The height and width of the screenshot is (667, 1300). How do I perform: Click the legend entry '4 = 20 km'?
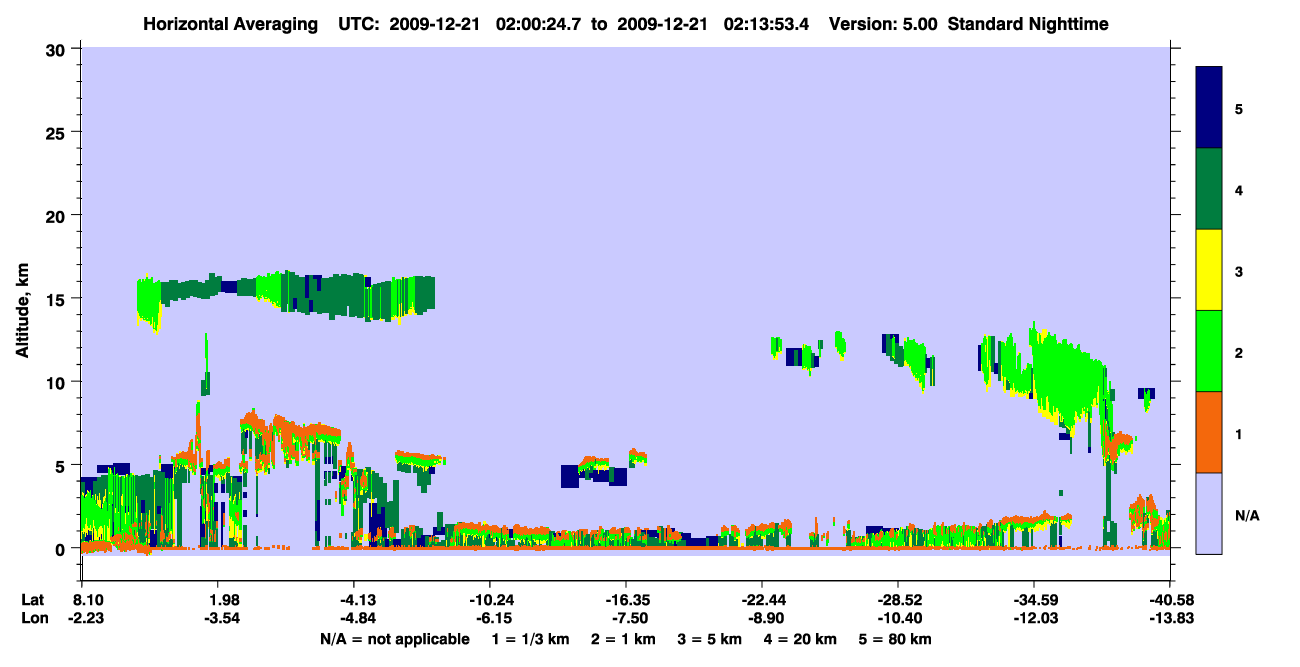[x=798, y=639]
